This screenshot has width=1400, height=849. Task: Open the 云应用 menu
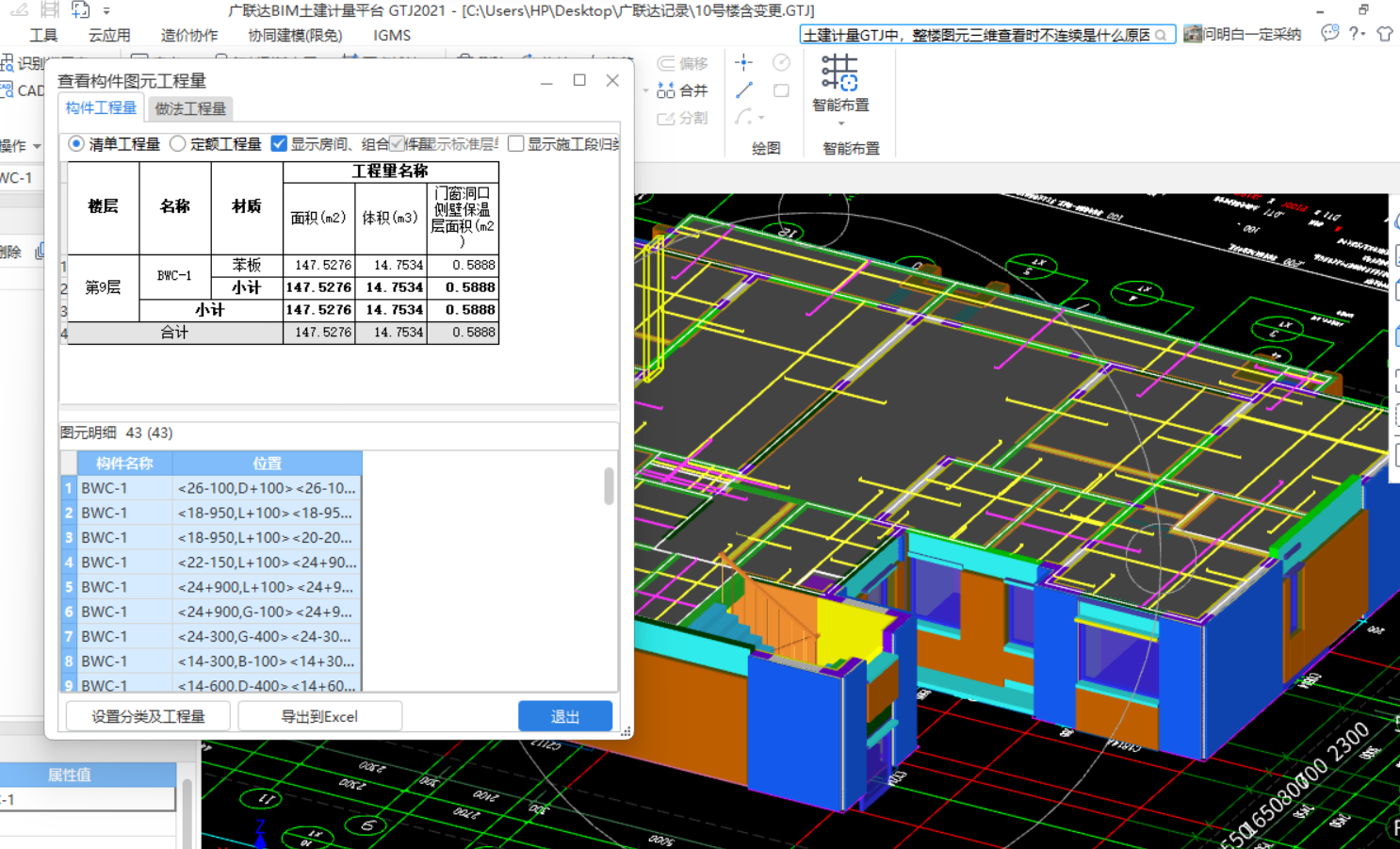tap(109, 35)
